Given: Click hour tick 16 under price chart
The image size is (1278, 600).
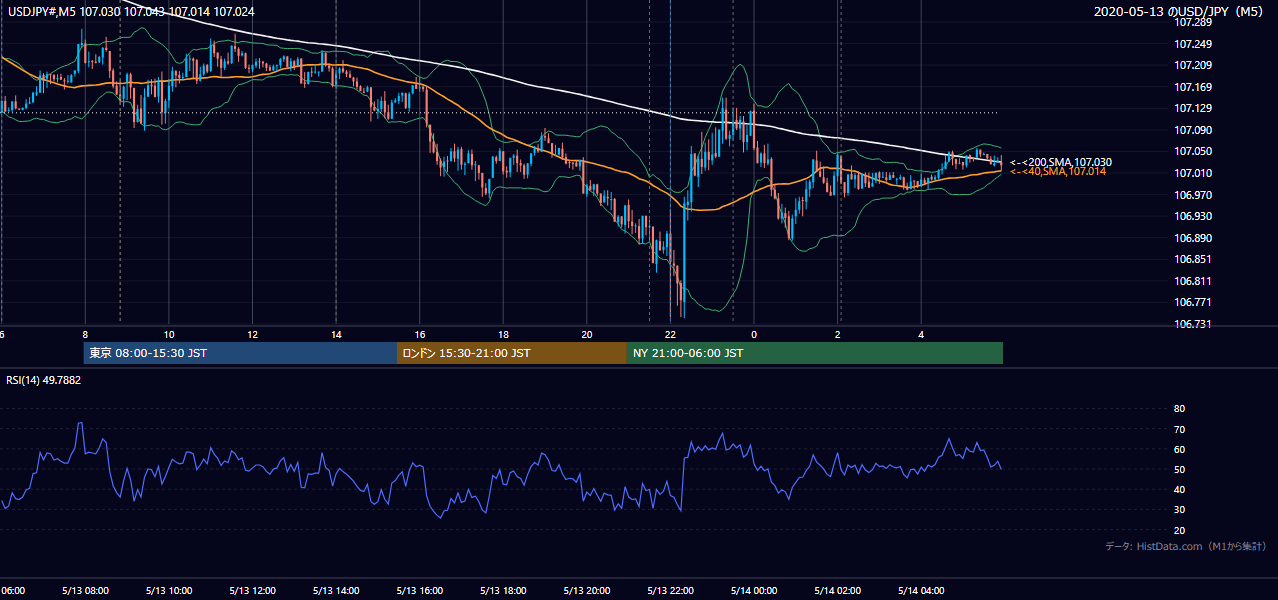Looking at the screenshot, I should point(420,335).
